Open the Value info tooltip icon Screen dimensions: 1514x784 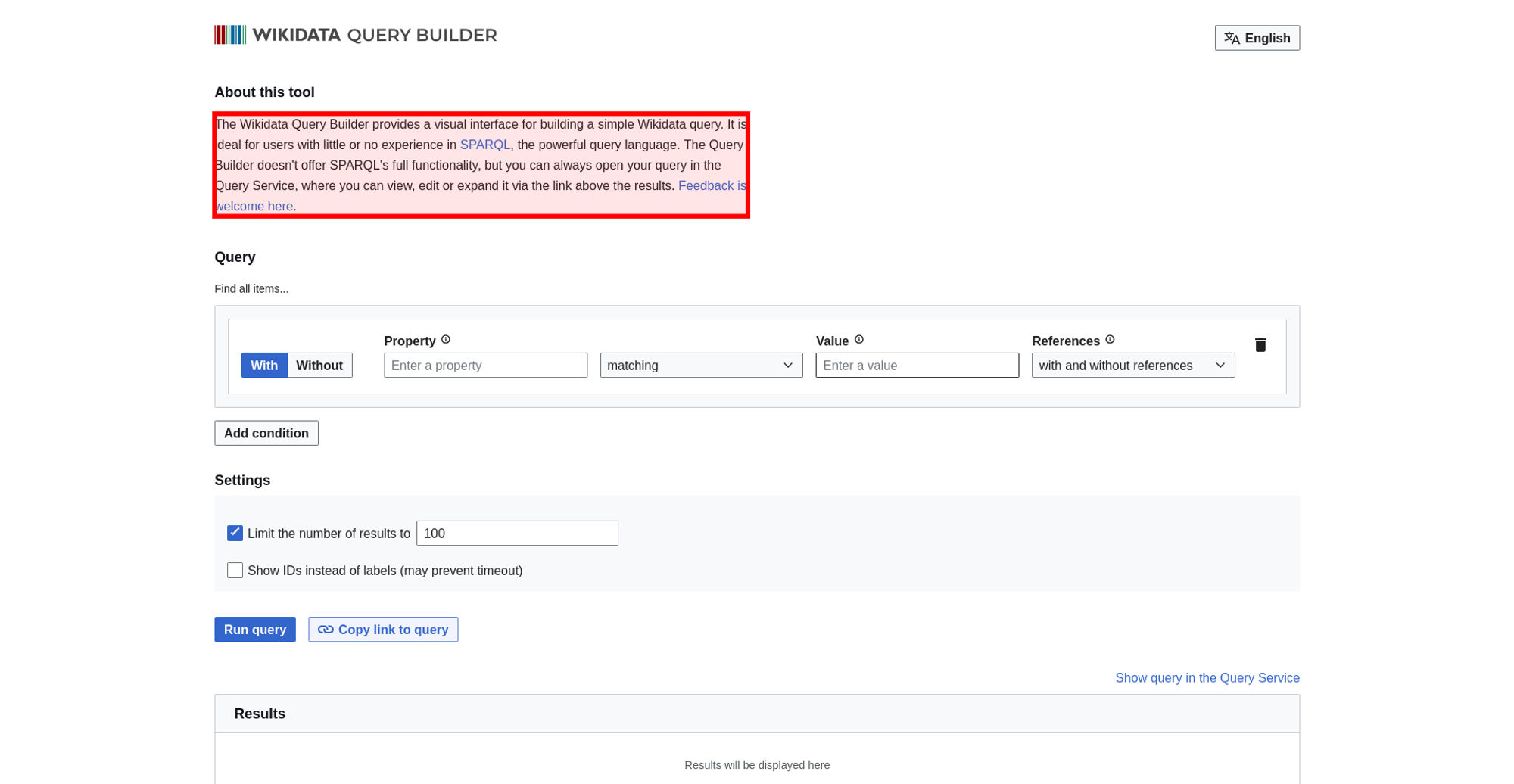point(858,340)
